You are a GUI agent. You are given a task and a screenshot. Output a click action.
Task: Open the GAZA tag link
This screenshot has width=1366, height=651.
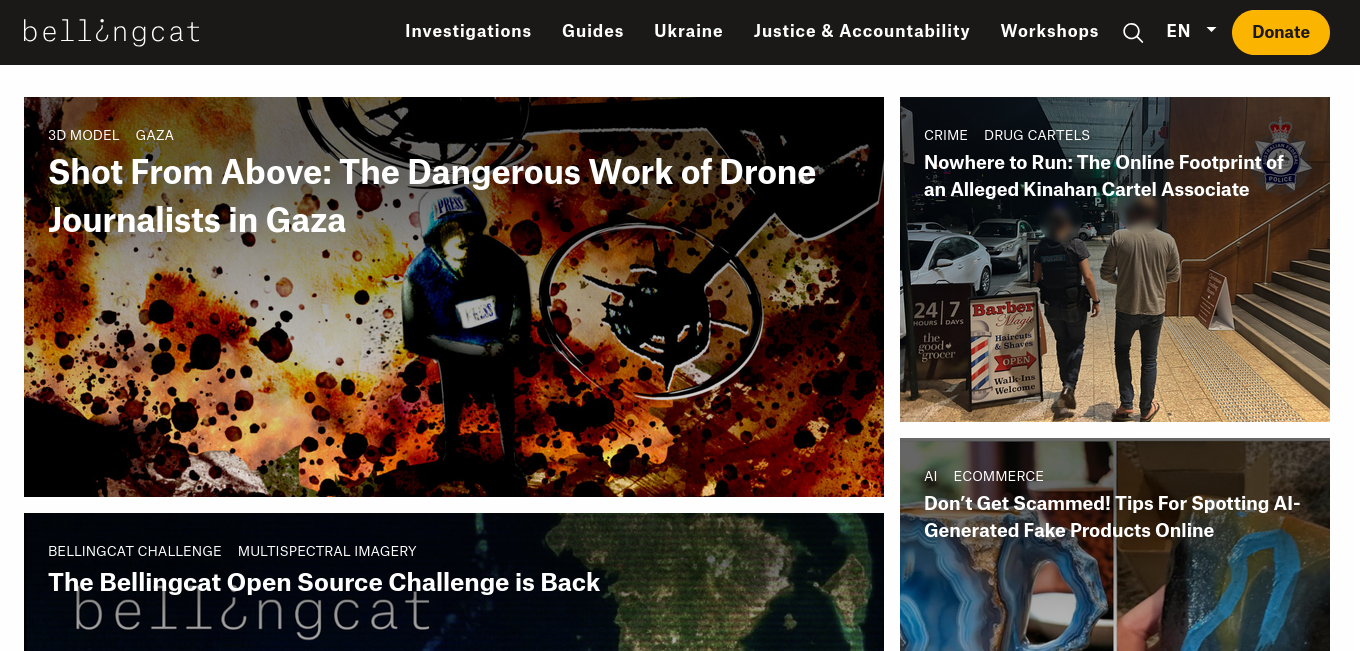155,135
